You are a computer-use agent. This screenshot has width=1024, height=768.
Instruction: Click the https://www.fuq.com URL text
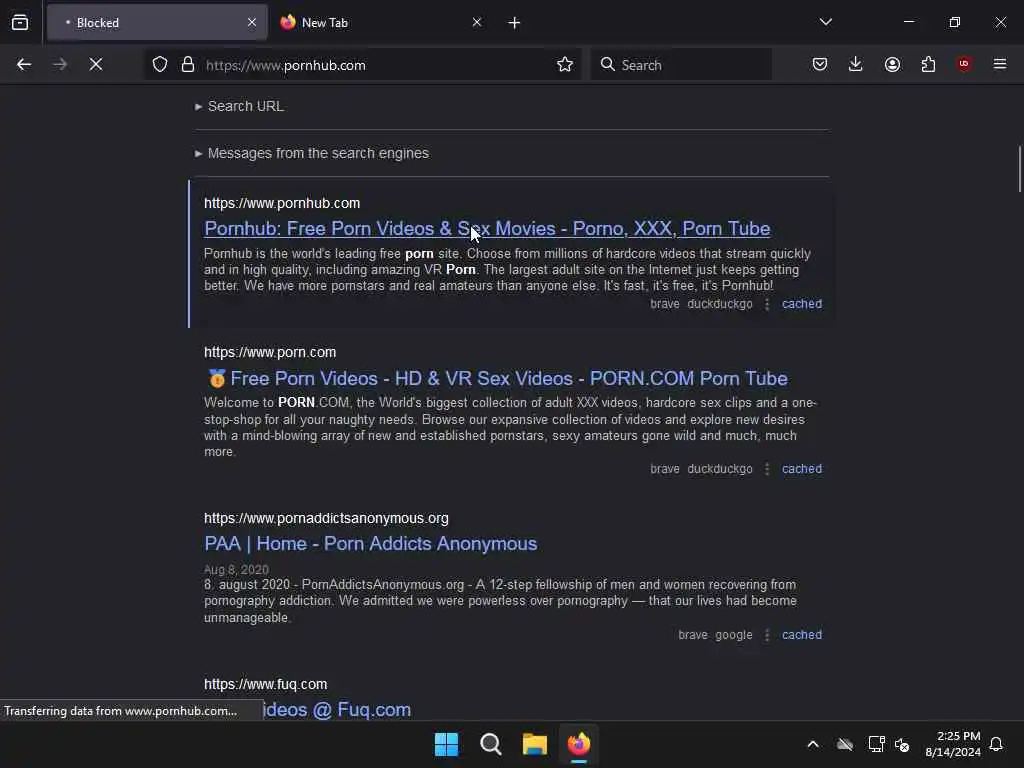click(265, 684)
